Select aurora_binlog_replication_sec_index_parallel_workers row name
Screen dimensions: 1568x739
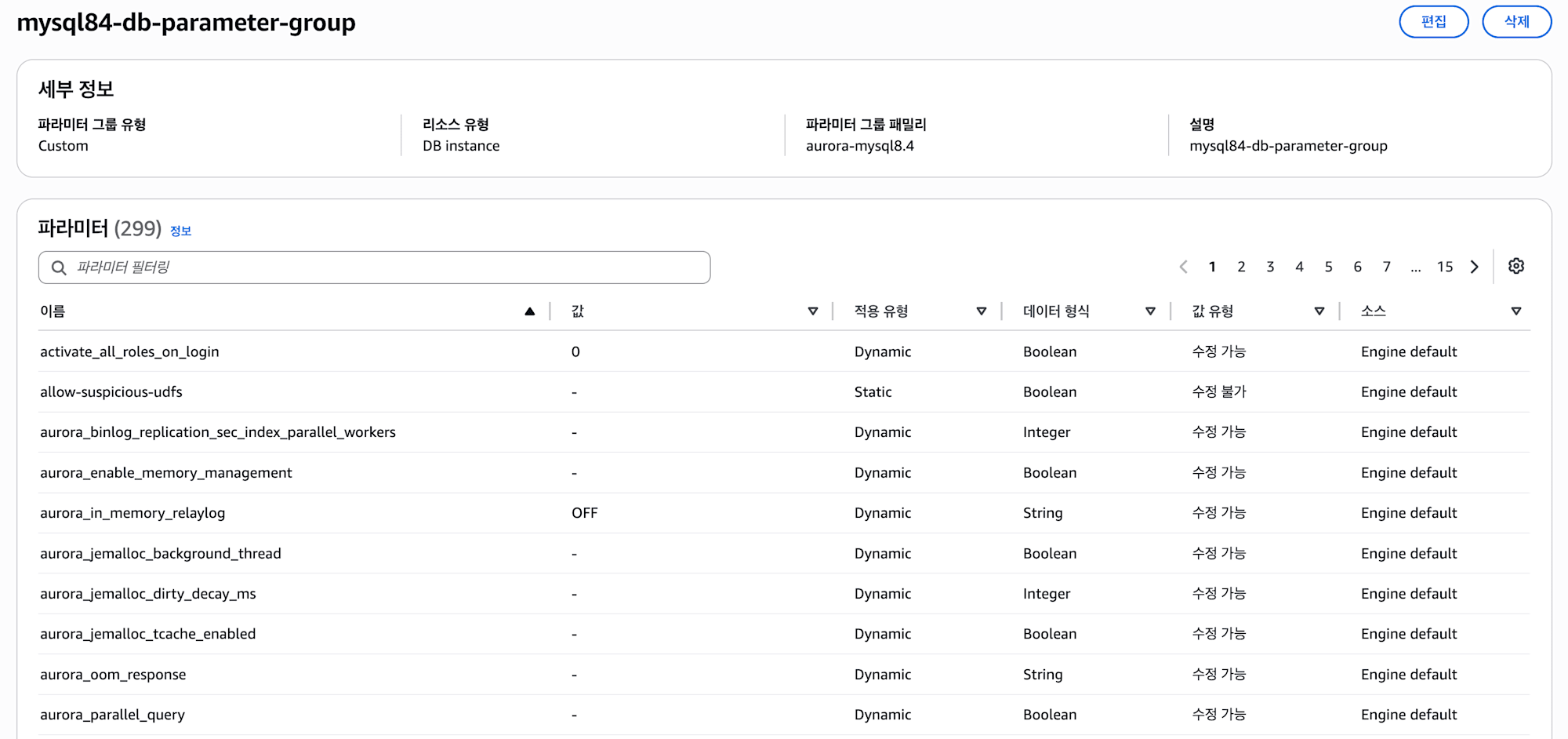218,432
